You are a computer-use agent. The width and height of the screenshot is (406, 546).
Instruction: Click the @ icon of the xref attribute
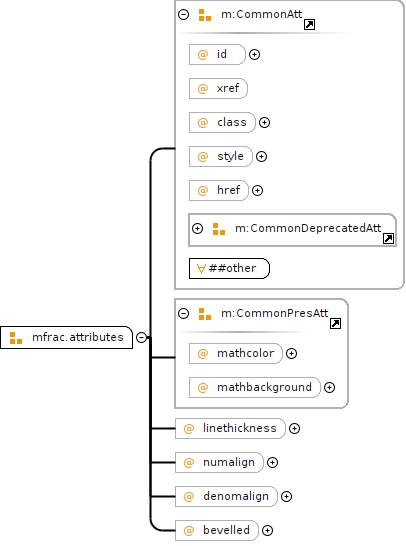tap(203, 88)
